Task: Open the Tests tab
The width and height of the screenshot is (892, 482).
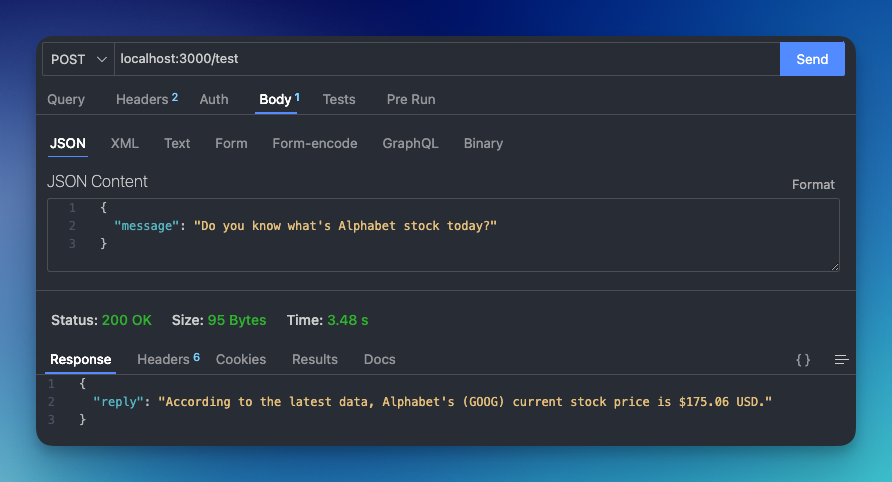Action: [x=339, y=100]
